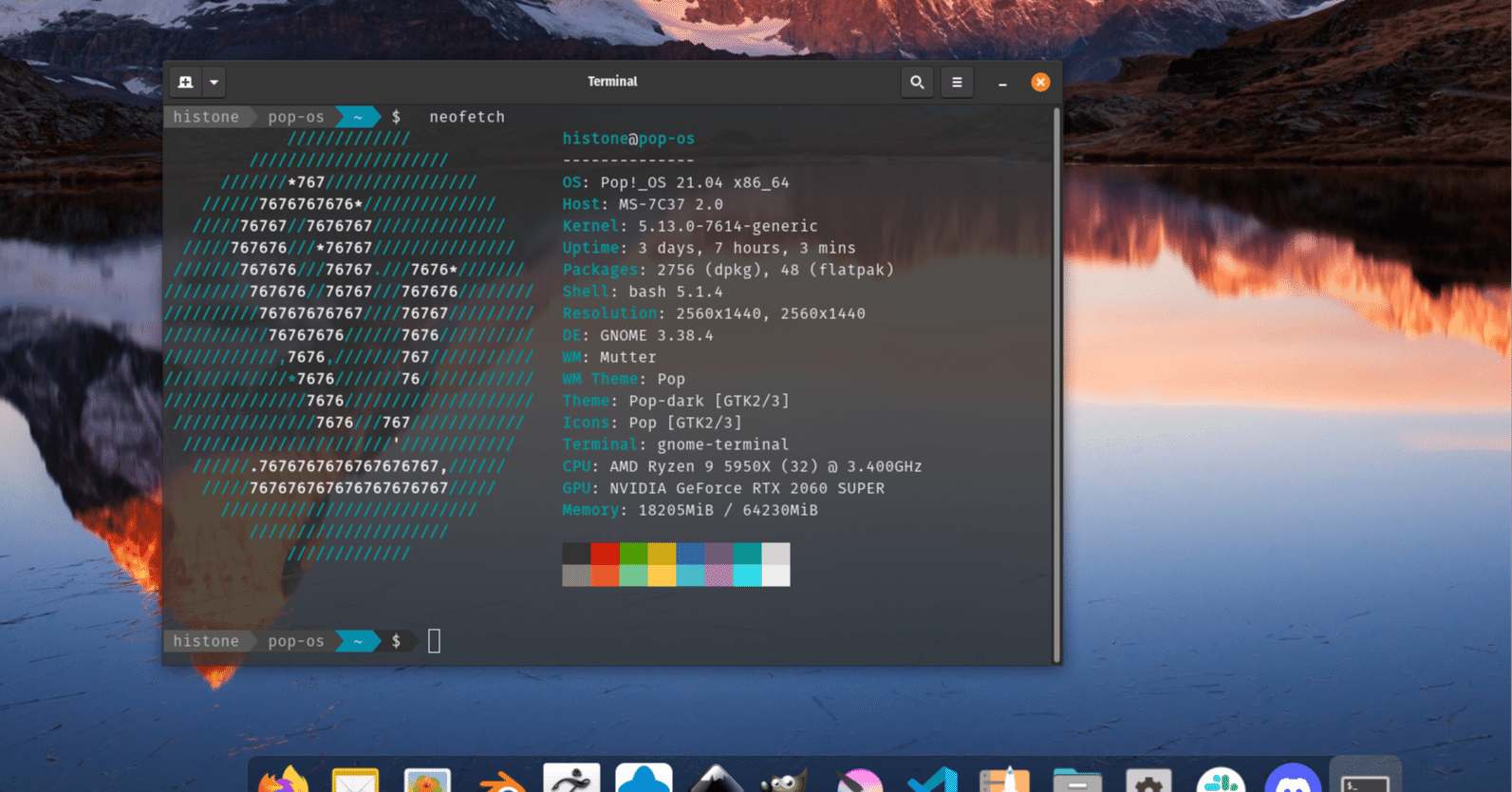Minimize the Terminal window

point(1002,84)
